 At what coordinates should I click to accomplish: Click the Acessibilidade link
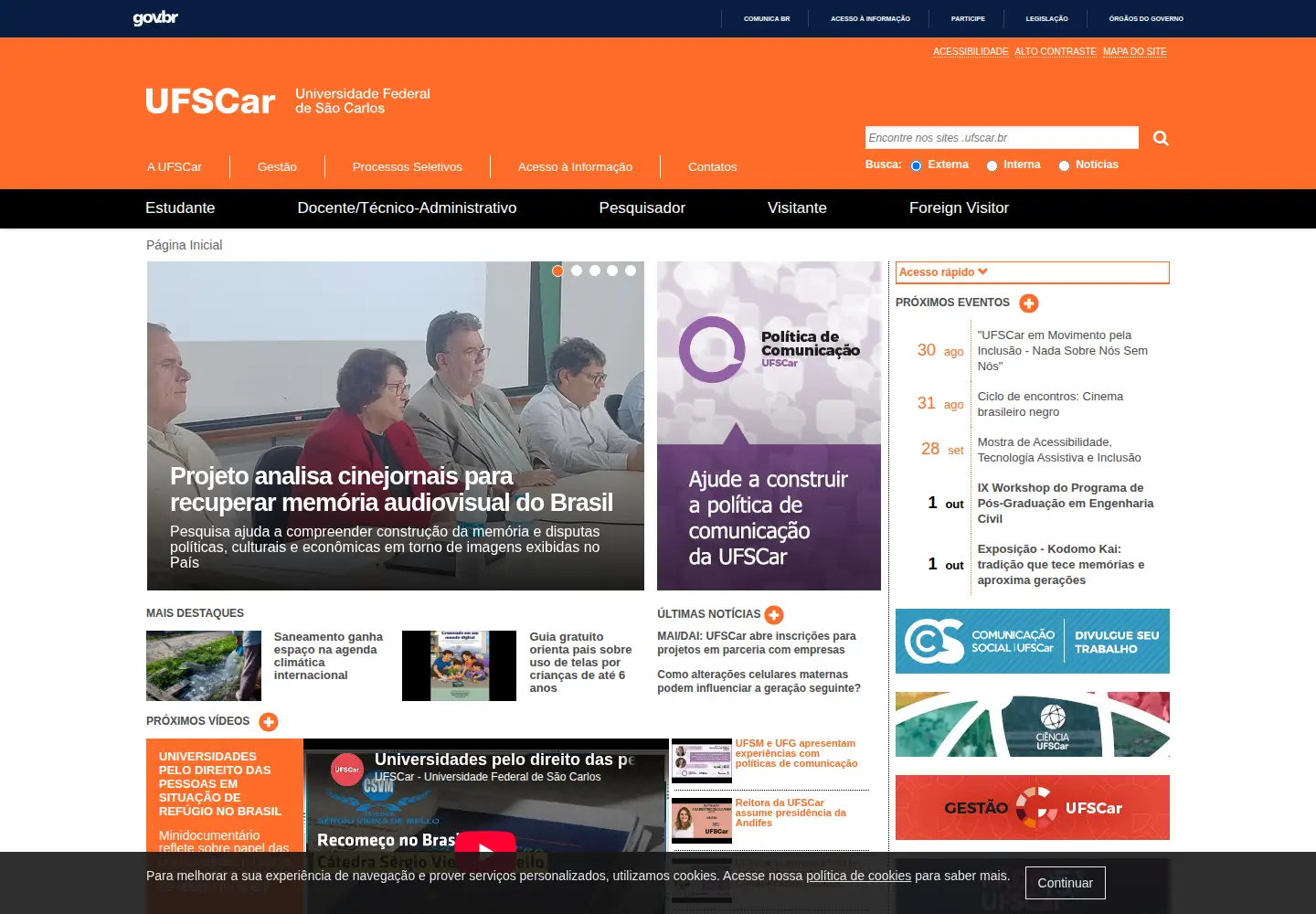pyautogui.click(x=971, y=51)
